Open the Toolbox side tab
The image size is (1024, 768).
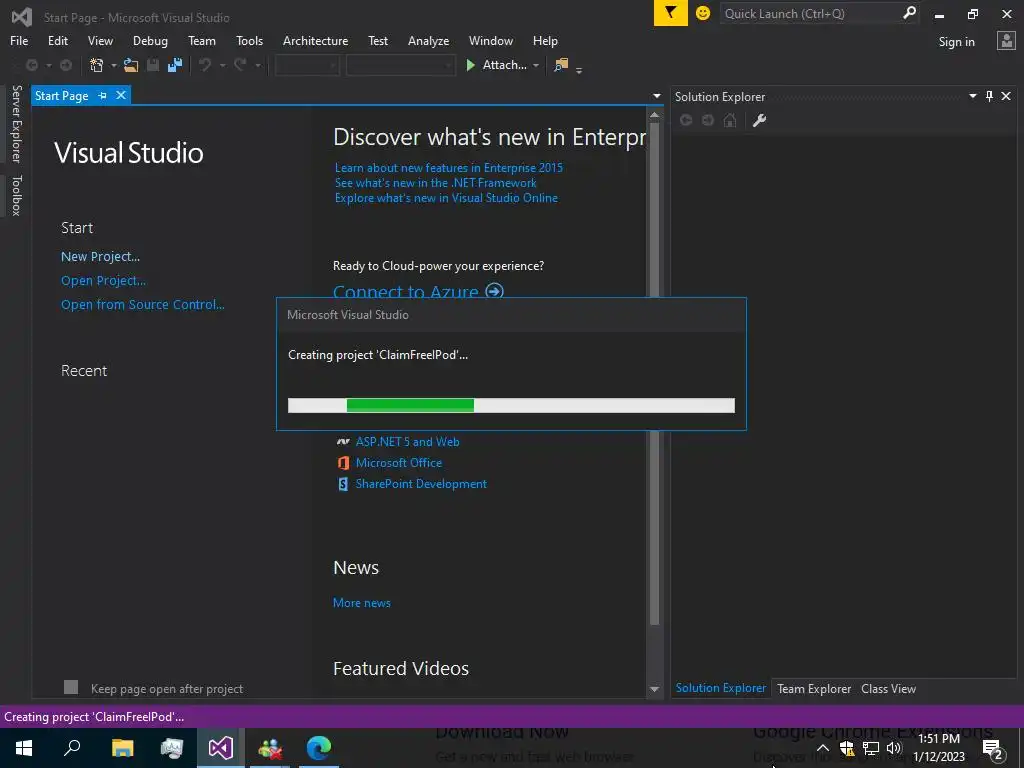(17, 195)
